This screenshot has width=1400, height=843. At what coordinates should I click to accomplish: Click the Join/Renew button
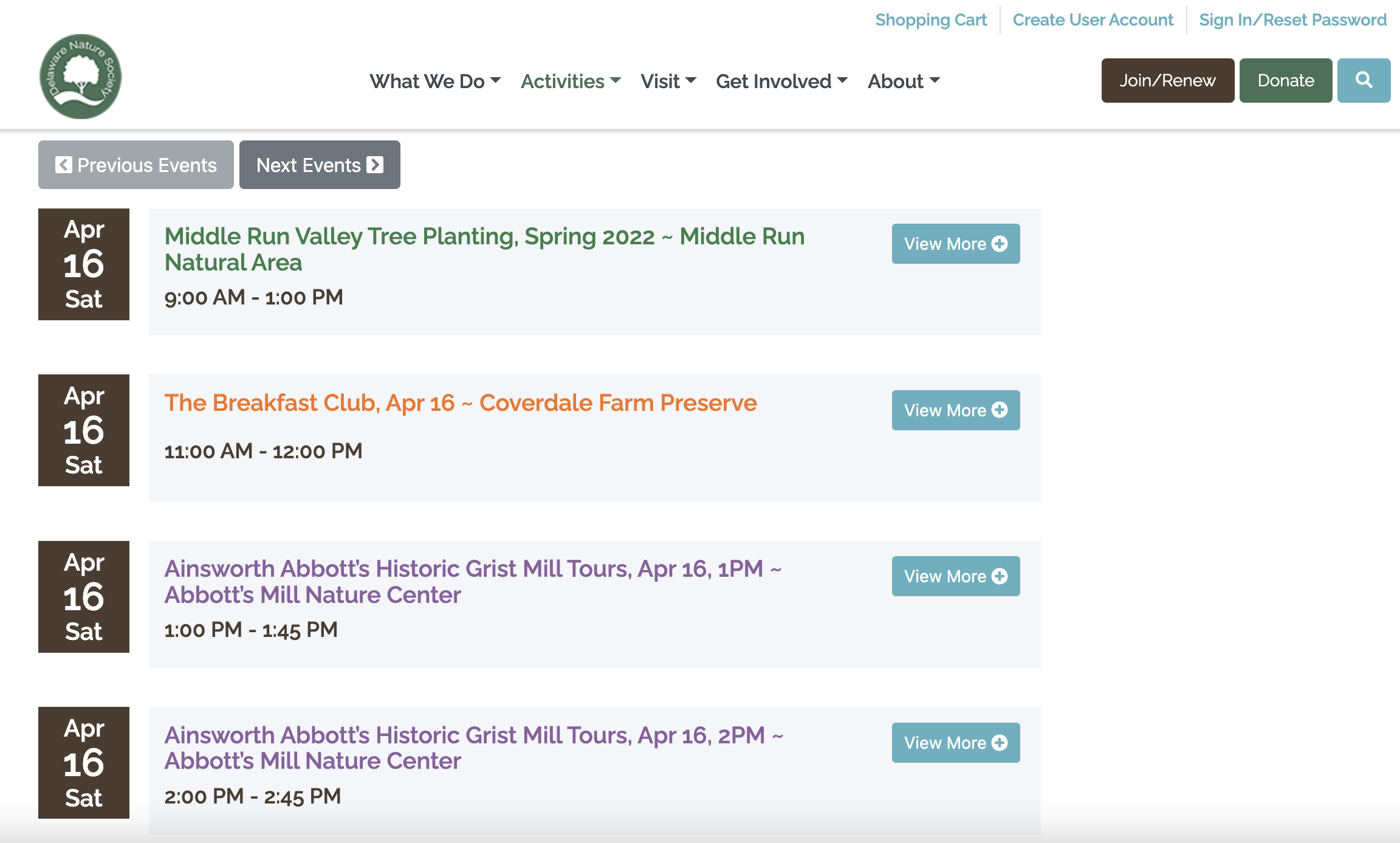point(1167,80)
